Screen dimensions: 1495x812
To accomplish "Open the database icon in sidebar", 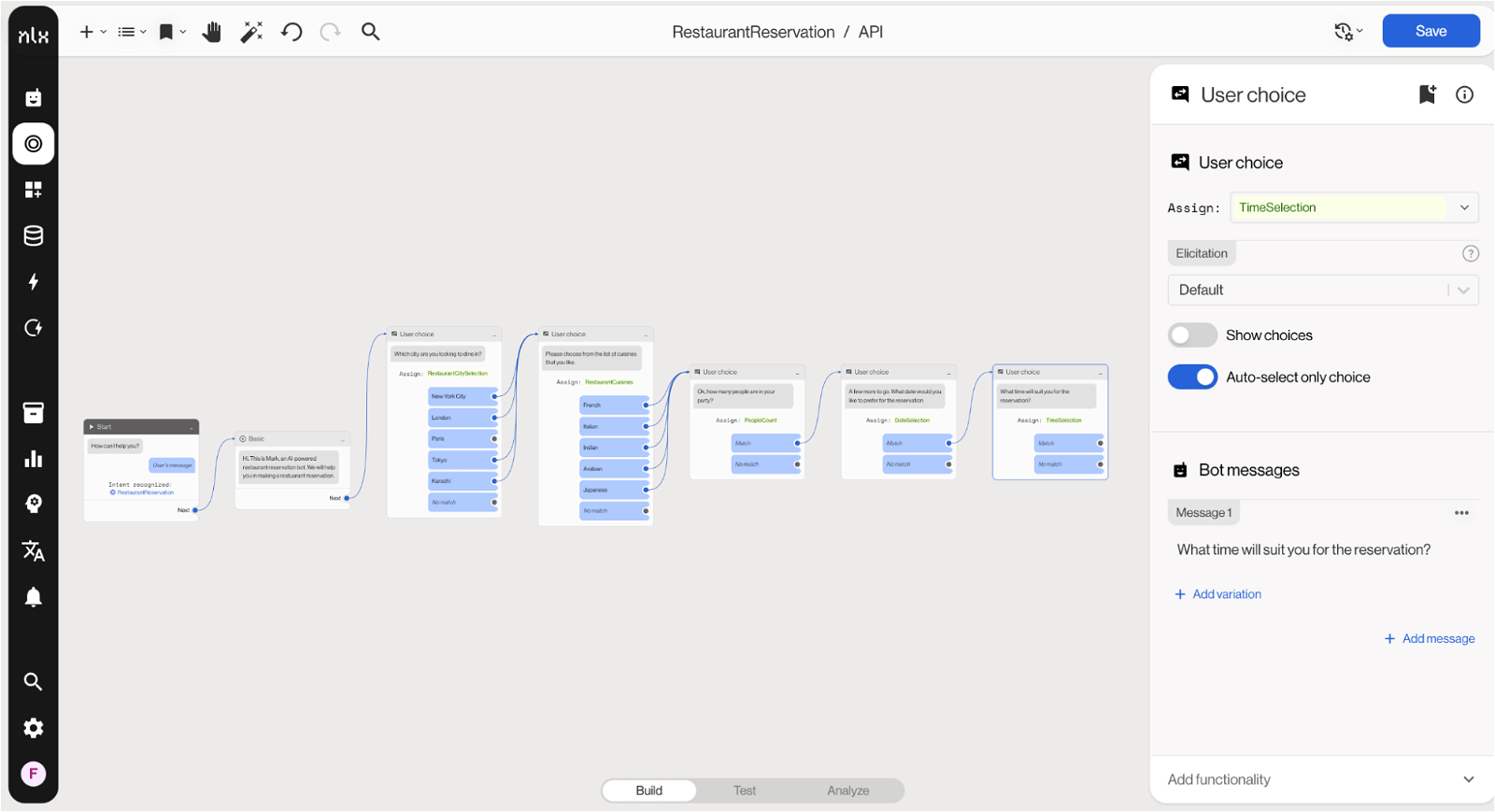I will coord(34,235).
